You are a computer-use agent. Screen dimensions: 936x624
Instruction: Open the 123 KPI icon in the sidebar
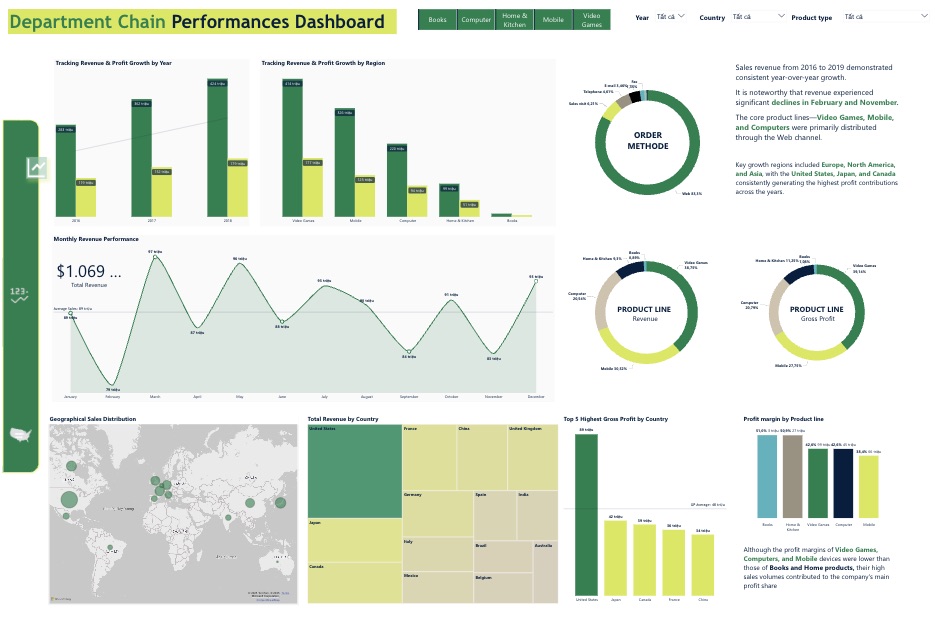[x=20, y=294]
